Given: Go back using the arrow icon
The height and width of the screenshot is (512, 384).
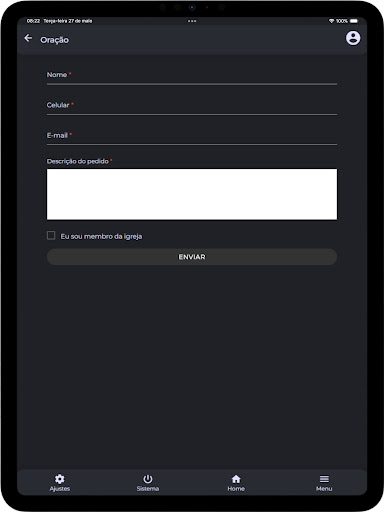Looking at the screenshot, I should point(28,38).
